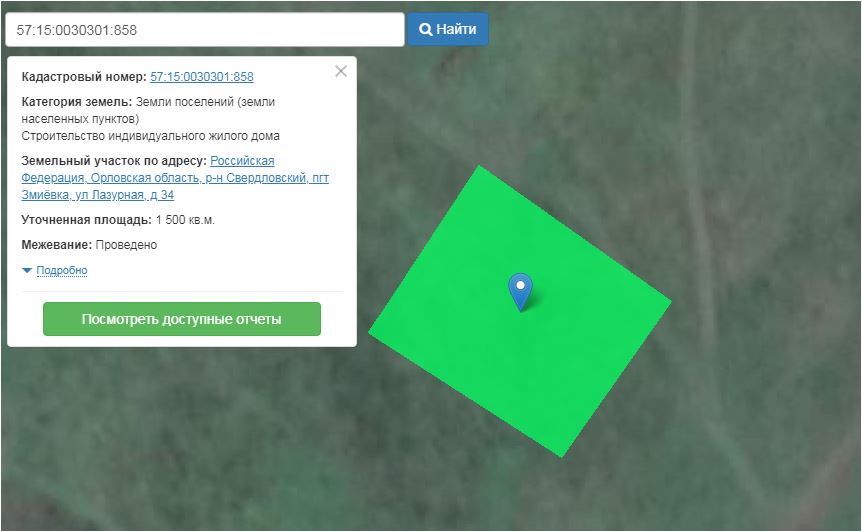Click Посмотреть доступные отчеты button

pos(182,319)
